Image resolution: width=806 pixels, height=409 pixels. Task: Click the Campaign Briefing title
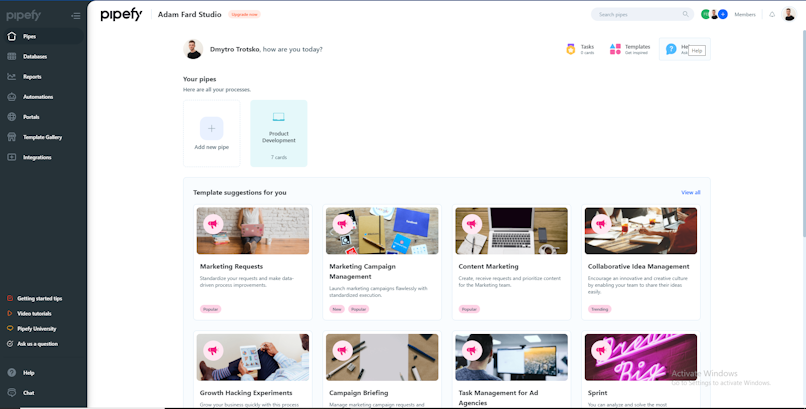click(x=358, y=393)
